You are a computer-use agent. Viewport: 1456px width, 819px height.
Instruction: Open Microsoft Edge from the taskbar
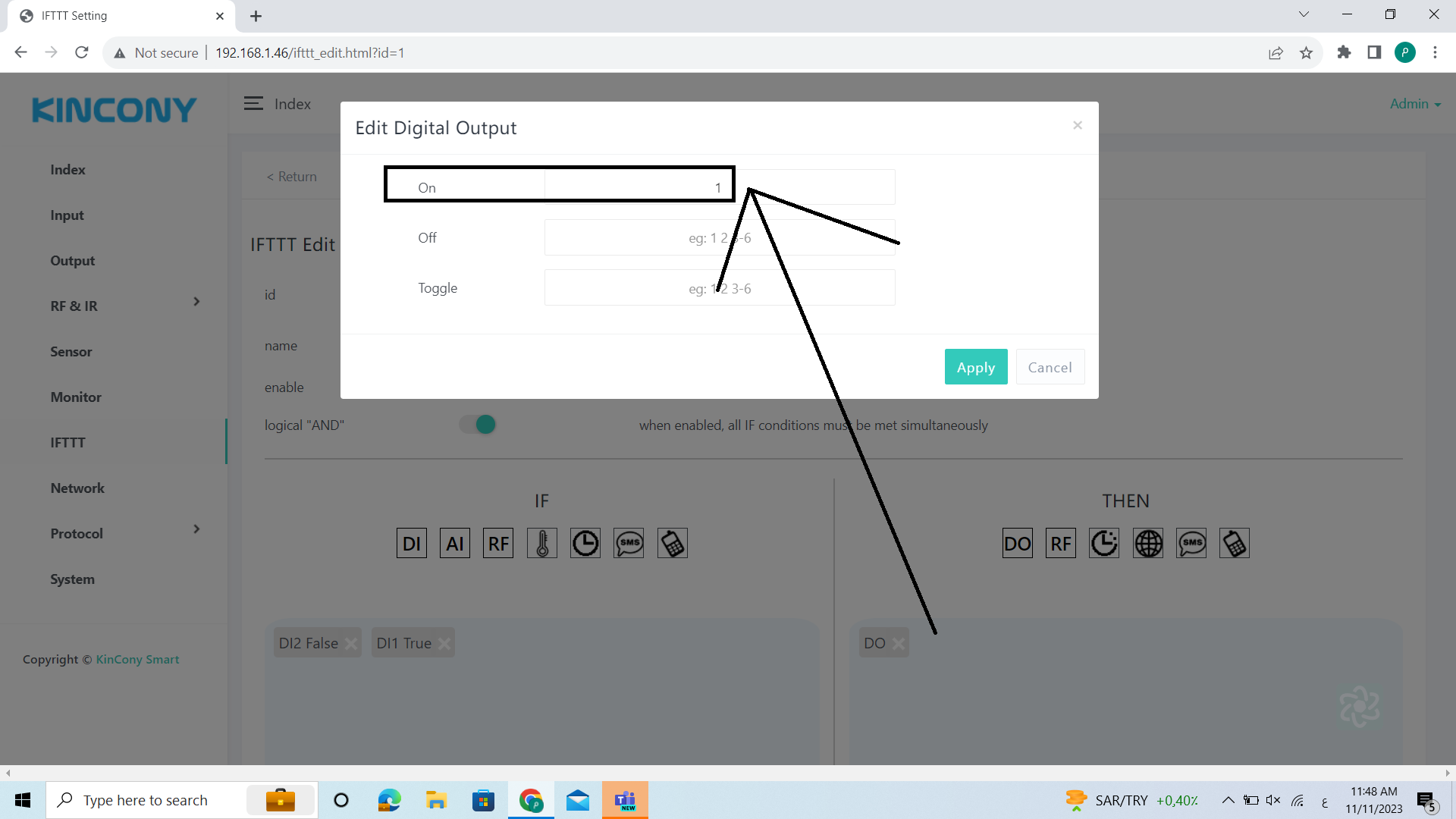coord(389,800)
